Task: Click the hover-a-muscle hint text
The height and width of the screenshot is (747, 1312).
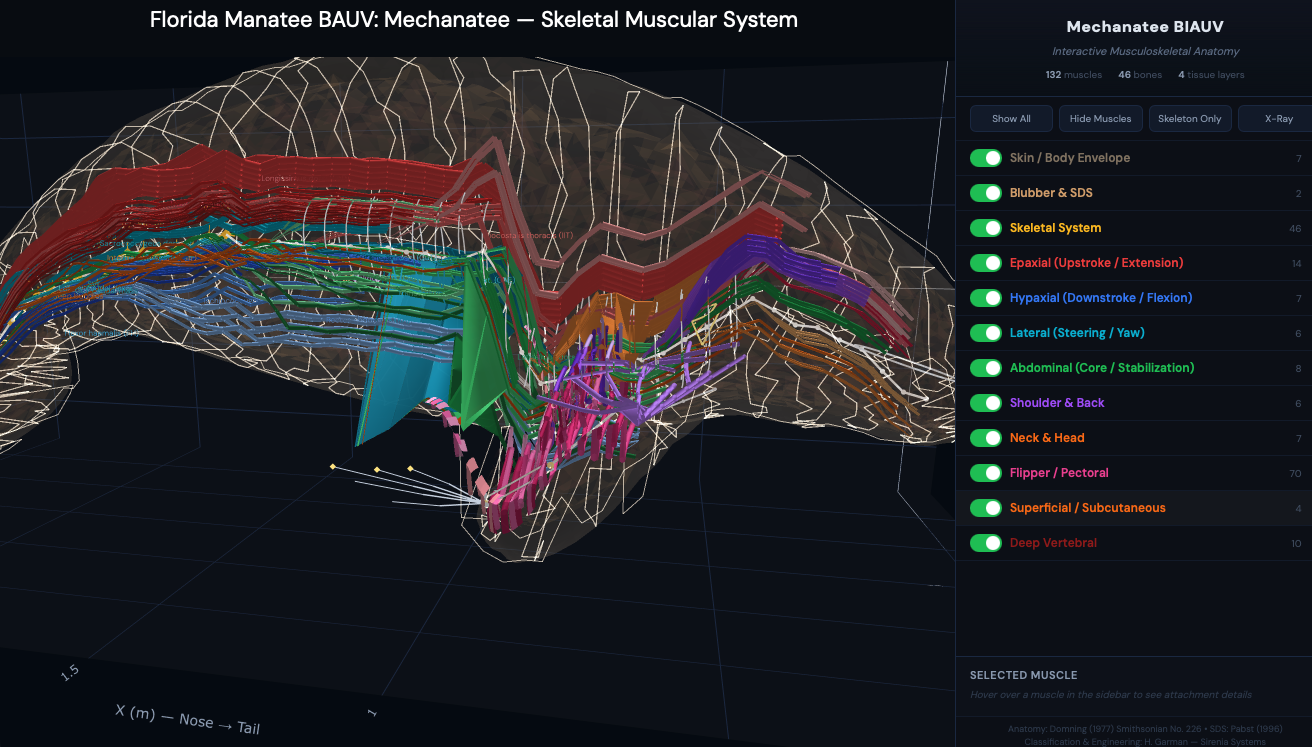Action: (x=1111, y=694)
